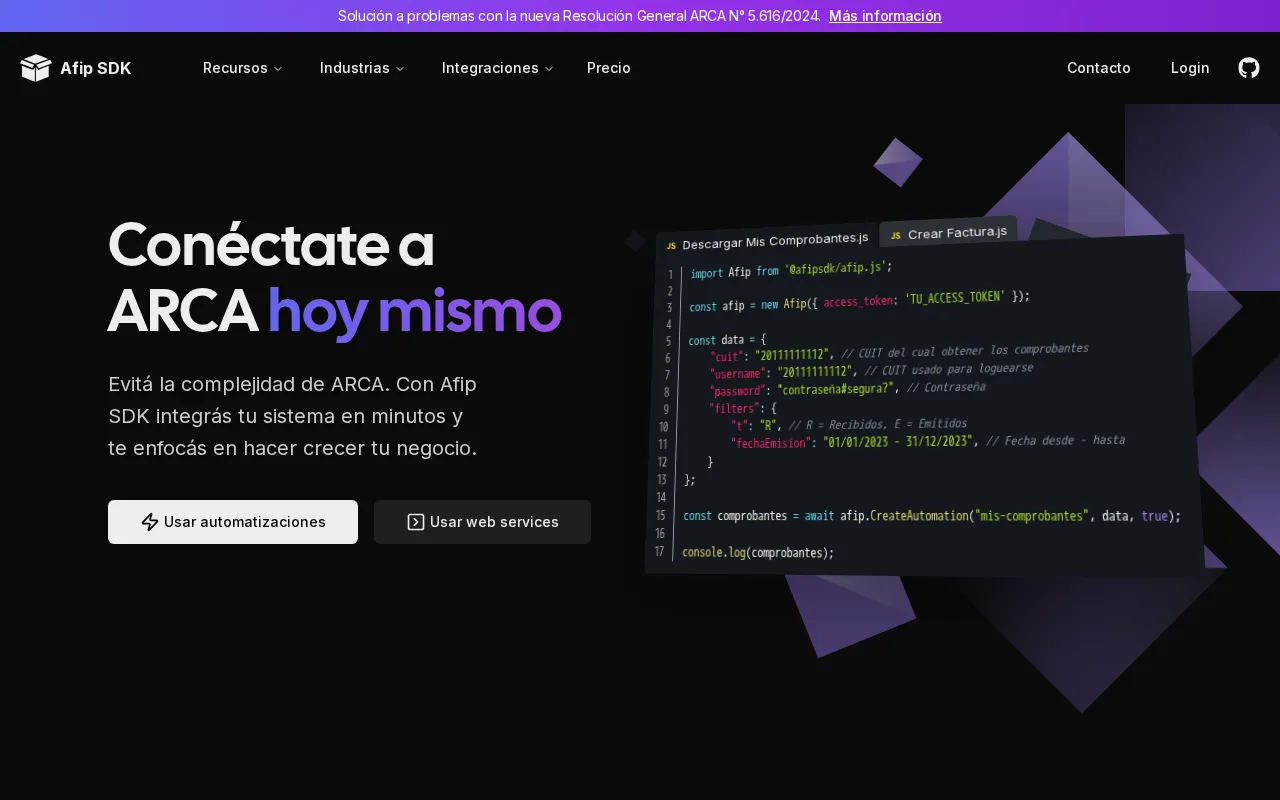Click the JS icon on Crear Factura tab
The image size is (1280, 800).
coord(895,236)
